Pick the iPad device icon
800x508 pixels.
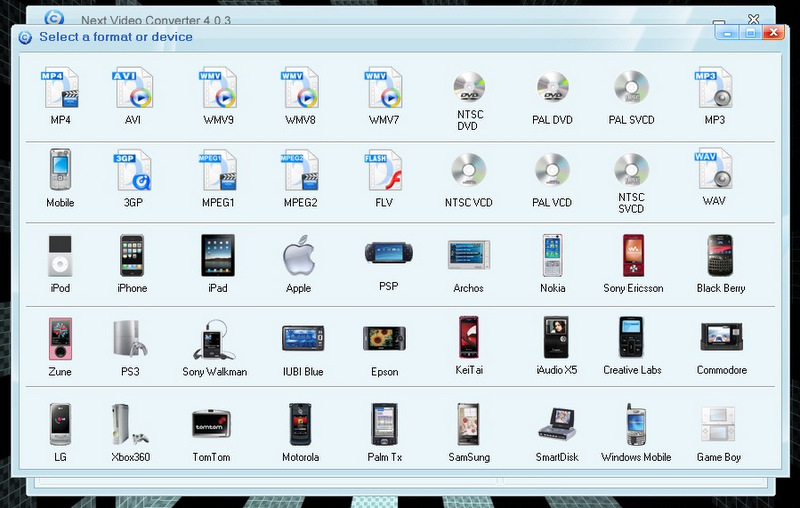tap(218, 255)
